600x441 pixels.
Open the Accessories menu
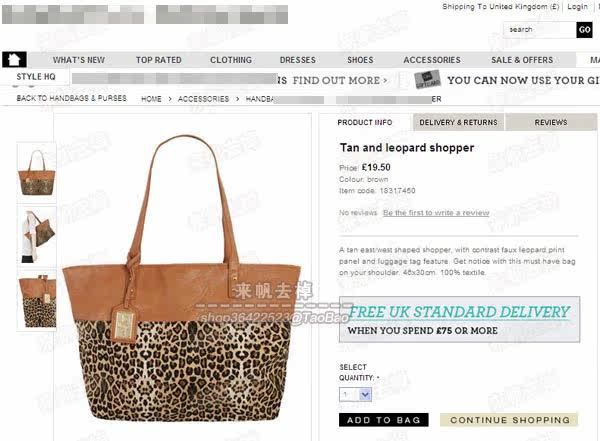[x=432, y=60]
